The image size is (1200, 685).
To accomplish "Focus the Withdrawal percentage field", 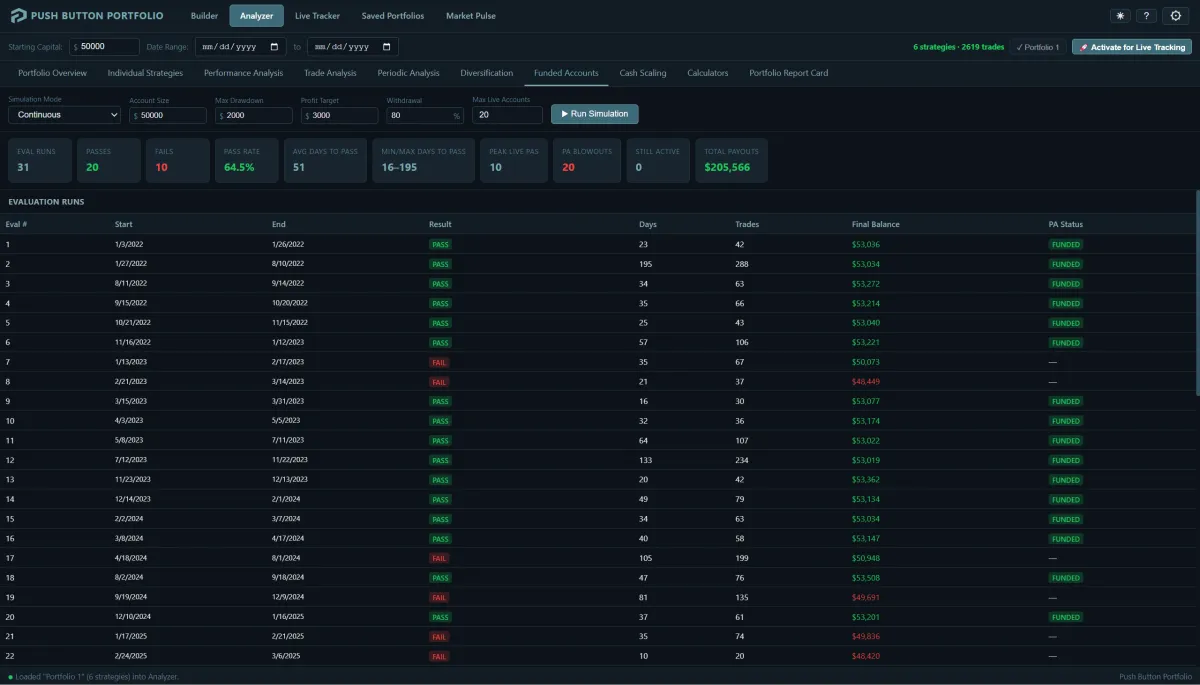I will tap(418, 115).
